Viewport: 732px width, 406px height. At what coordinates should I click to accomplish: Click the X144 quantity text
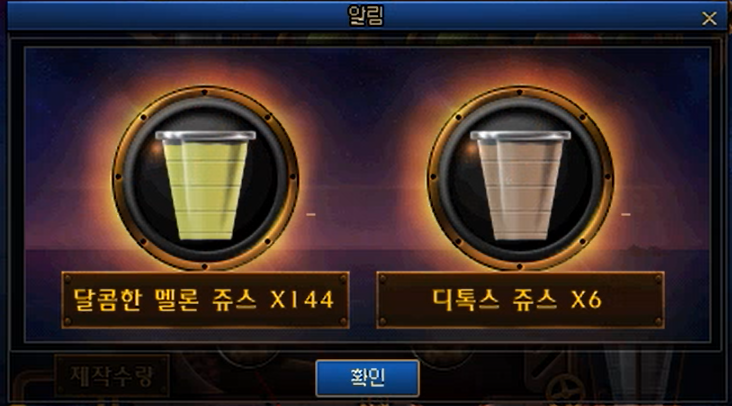pos(303,300)
